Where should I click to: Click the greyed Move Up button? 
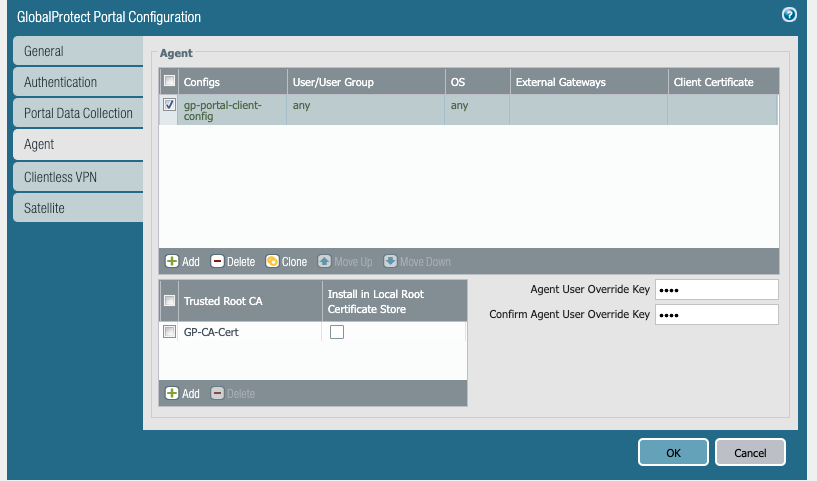(345, 262)
